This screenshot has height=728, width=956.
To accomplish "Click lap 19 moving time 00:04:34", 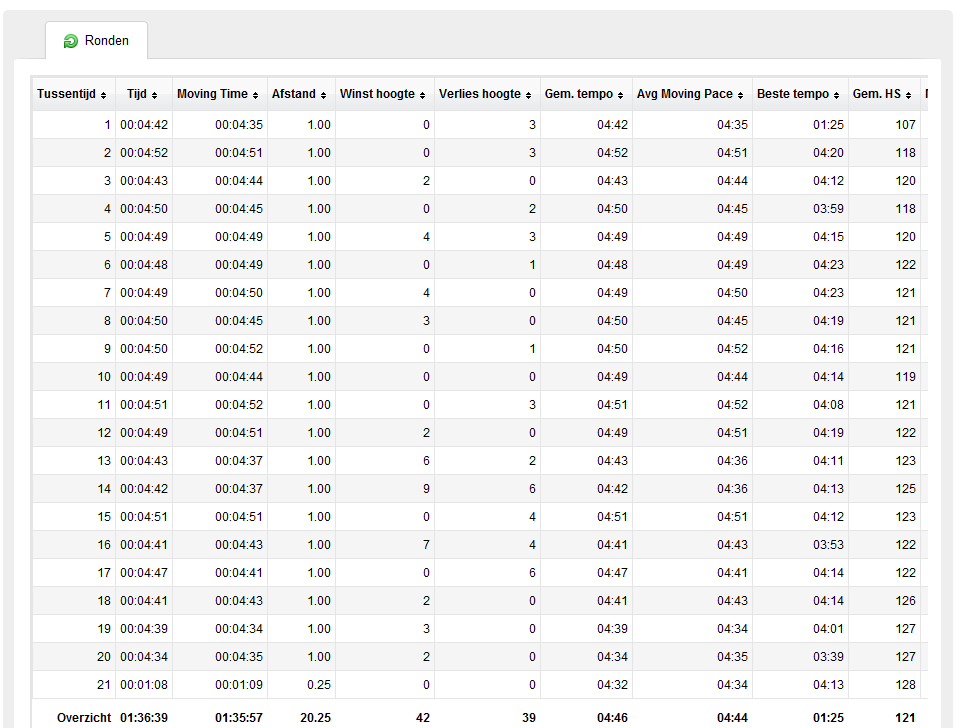I will point(239,630).
